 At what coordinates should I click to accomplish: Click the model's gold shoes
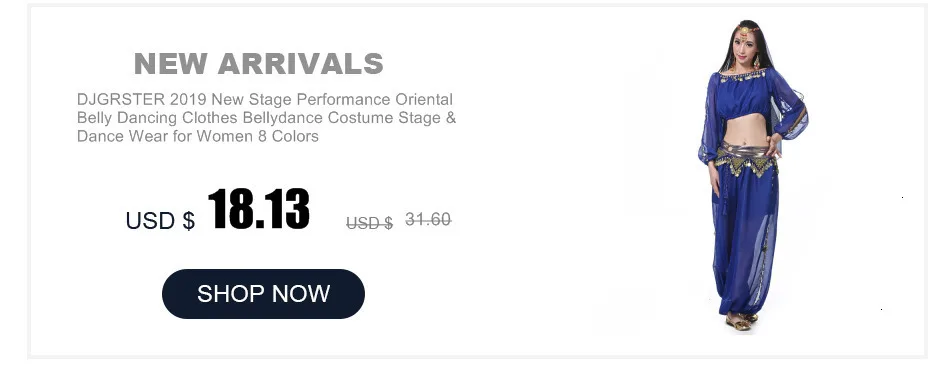740,322
